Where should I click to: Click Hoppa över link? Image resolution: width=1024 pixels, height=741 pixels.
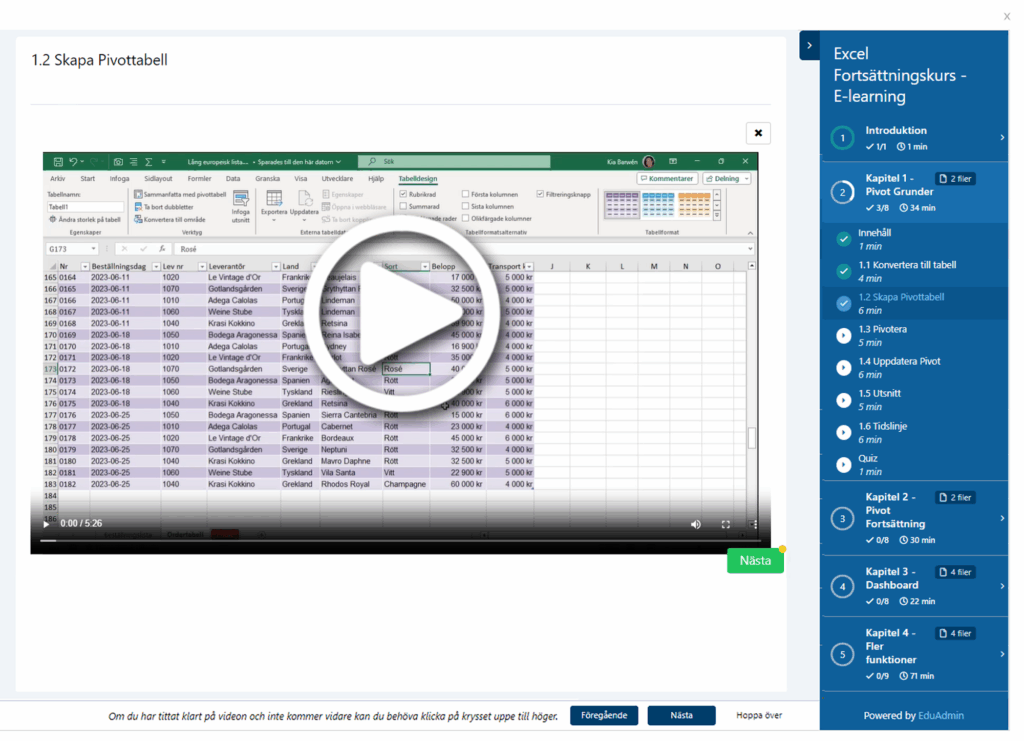[759, 716]
